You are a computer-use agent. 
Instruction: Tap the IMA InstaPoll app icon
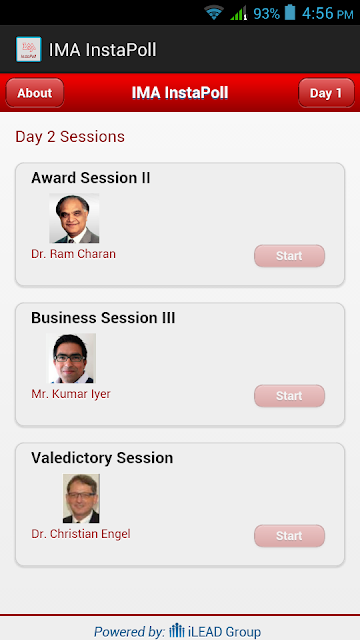[29, 49]
